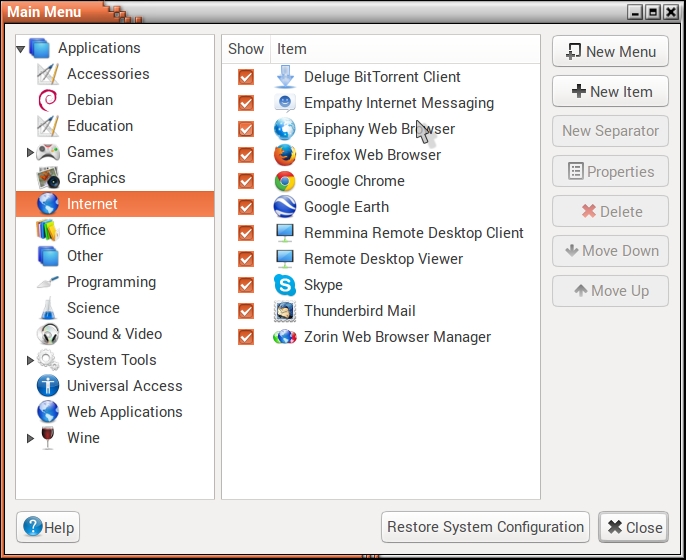686x560 pixels.
Task: Toggle Show checkbox for Epiphany Web Browser
Action: tap(246, 129)
